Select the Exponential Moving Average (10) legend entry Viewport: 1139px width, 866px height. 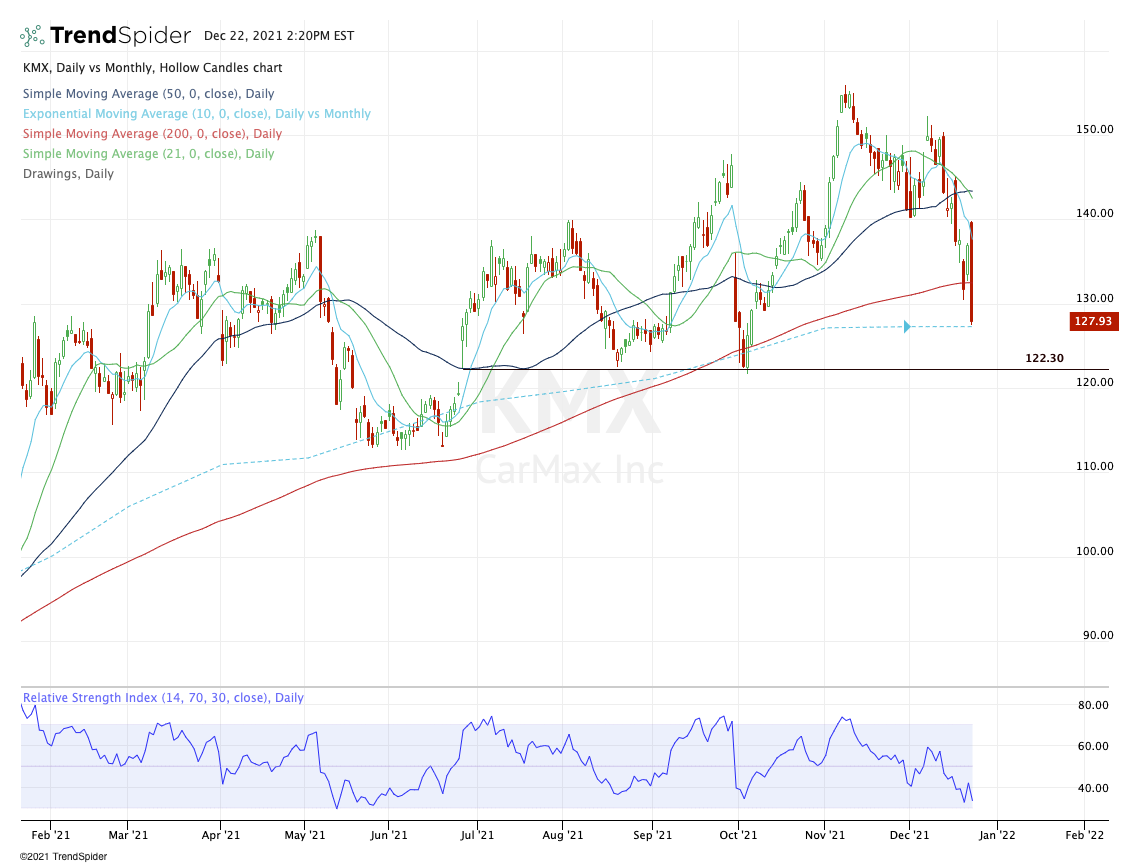point(197,113)
